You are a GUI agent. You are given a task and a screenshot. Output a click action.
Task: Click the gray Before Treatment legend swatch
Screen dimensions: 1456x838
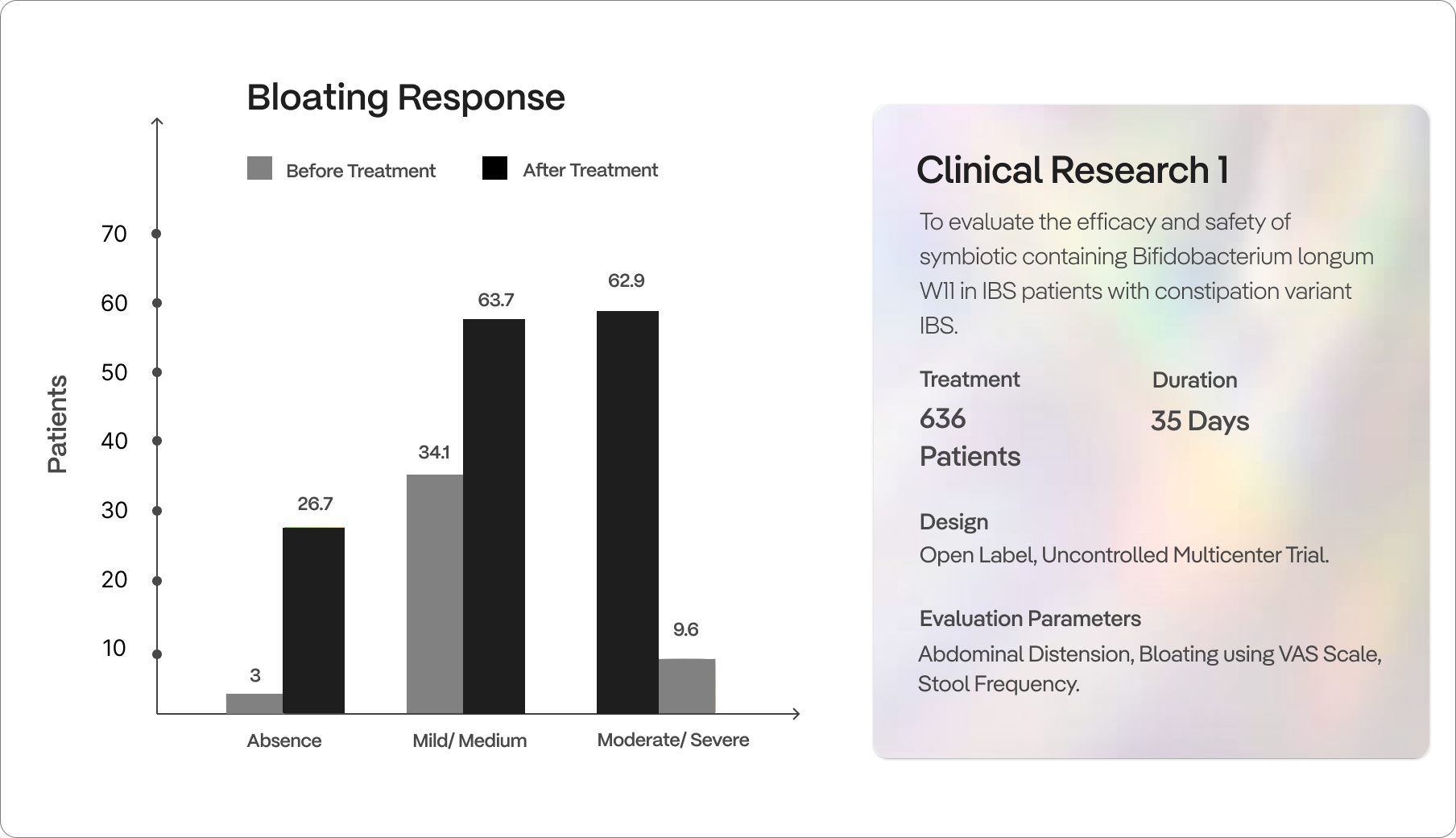[x=259, y=168]
